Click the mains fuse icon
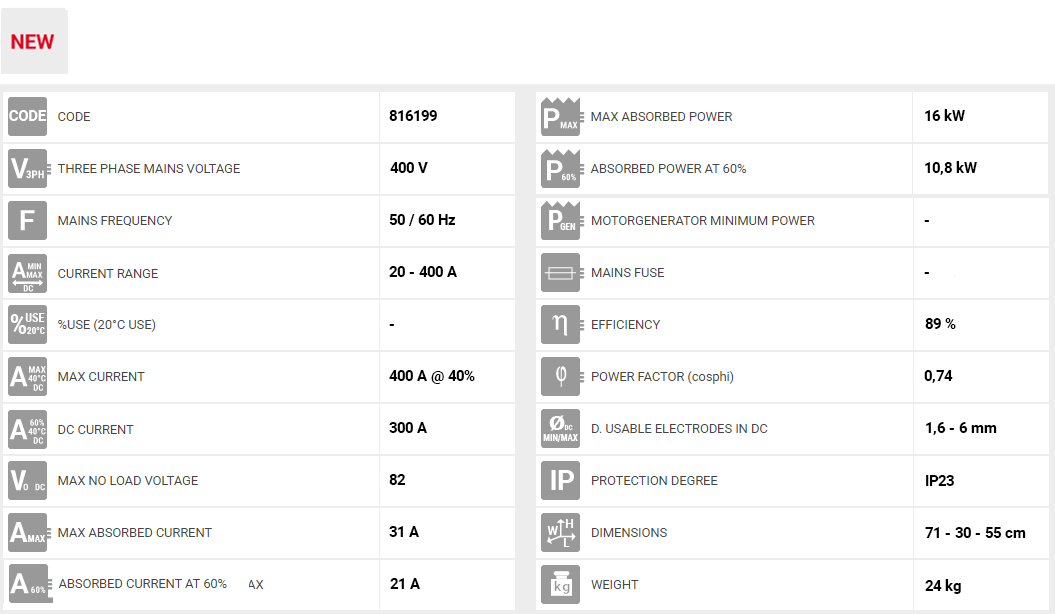The width and height of the screenshot is (1055, 614). click(x=561, y=273)
